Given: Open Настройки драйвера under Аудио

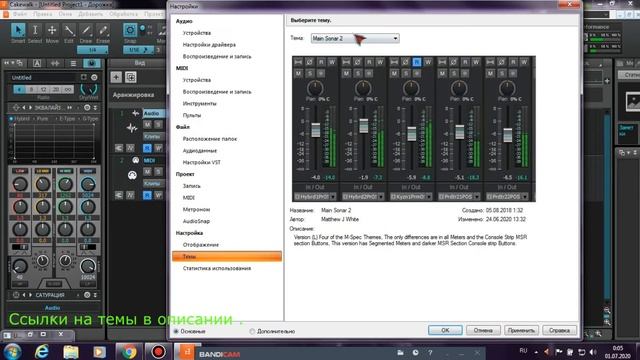Looking at the screenshot, I should tap(209, 44).
